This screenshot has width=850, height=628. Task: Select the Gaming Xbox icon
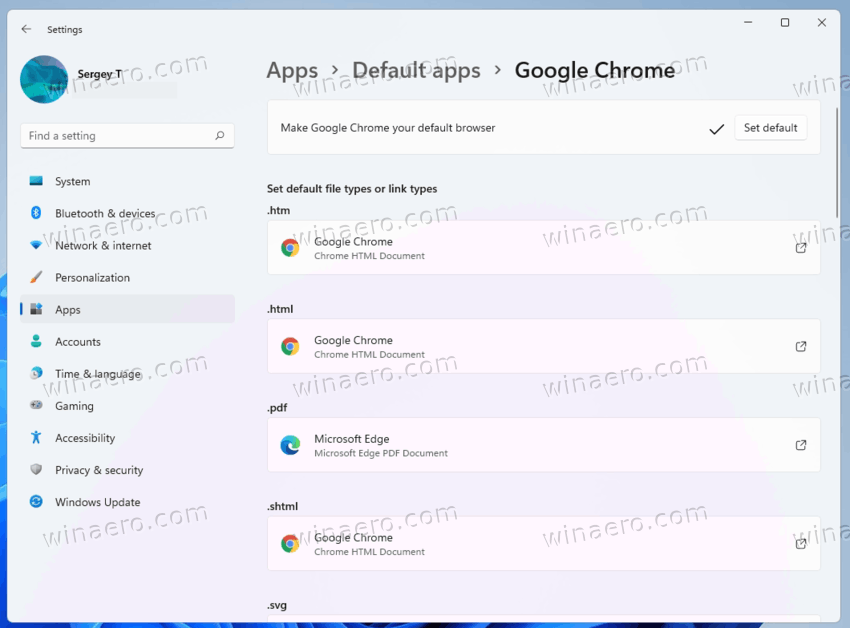pos(36,406)
